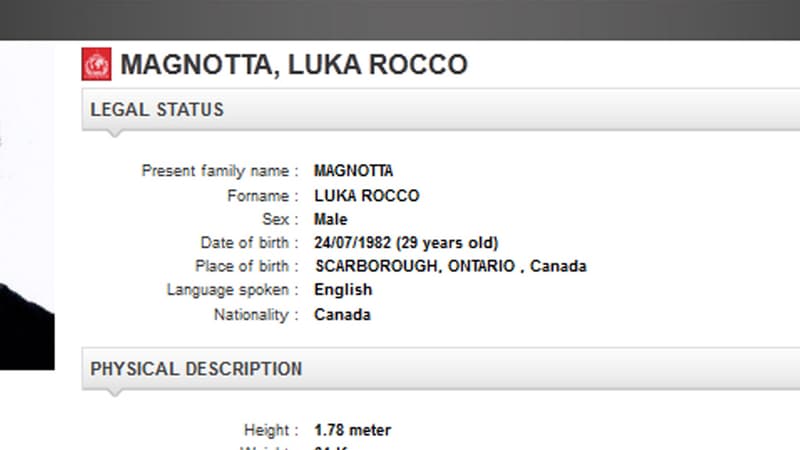800x450 pixels.
Task: Click the small pointer arrow below PHYSICAL DESCRIPTION
Action: coord(115,393)
